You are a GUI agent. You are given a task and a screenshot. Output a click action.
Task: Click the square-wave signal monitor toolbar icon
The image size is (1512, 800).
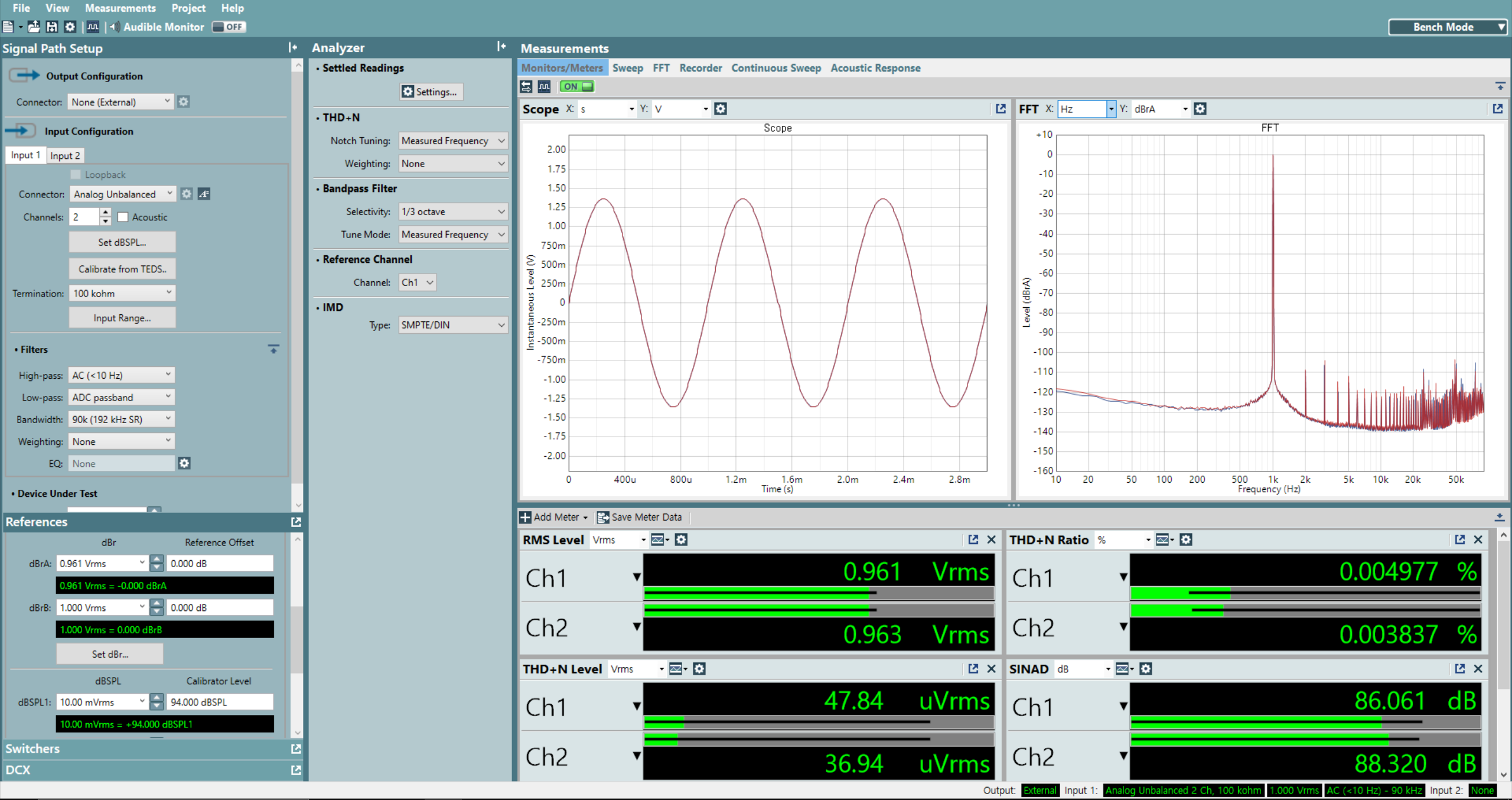93,27
